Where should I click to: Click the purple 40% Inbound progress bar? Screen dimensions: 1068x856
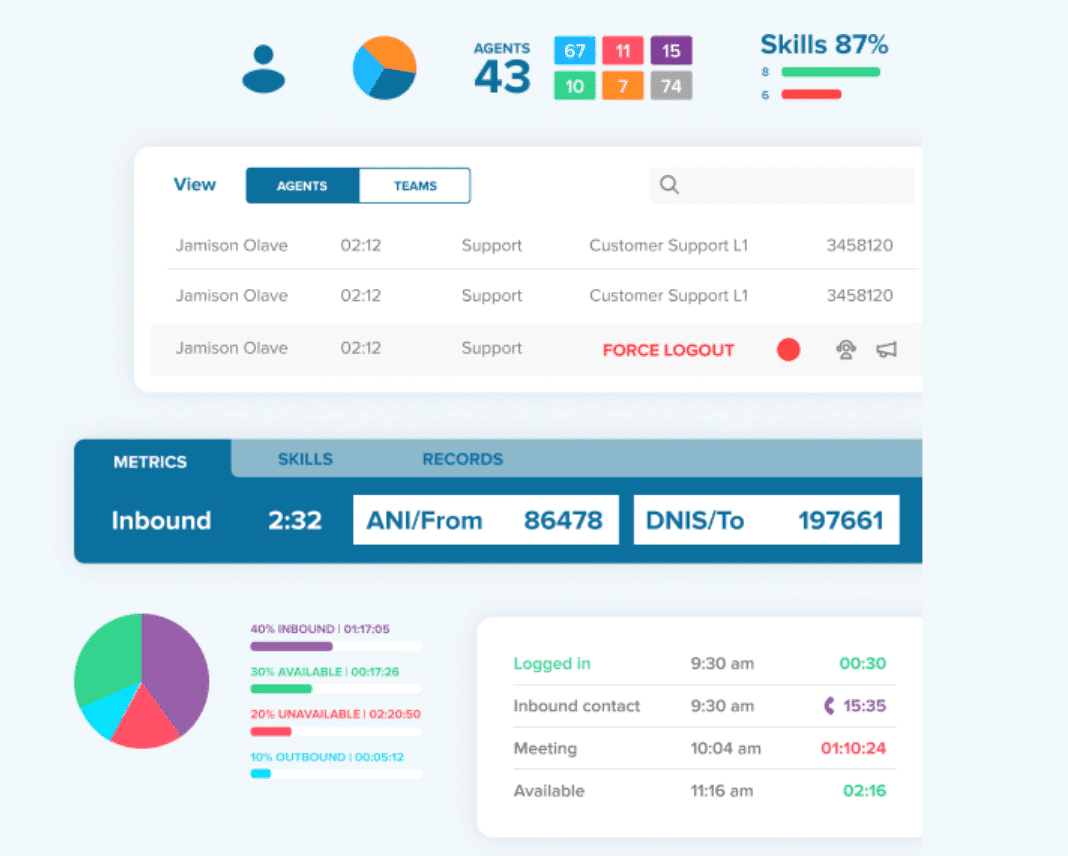(x=291, y=647)
